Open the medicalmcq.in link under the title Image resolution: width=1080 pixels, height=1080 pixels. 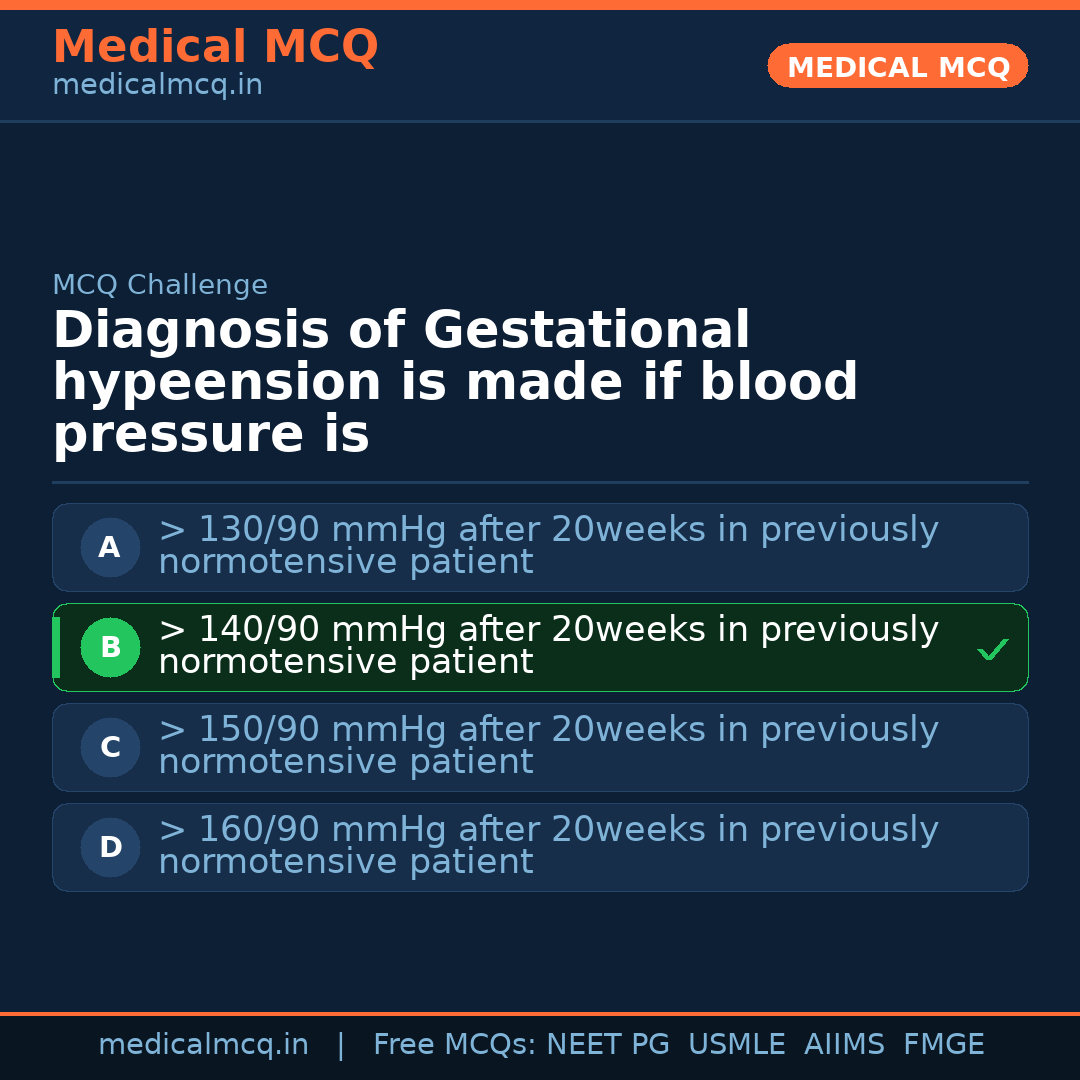157,86
